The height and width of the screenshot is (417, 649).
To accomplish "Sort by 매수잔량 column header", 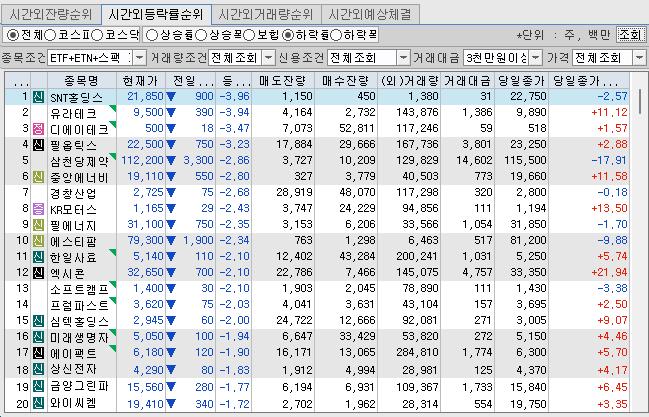I will (346, 81).
